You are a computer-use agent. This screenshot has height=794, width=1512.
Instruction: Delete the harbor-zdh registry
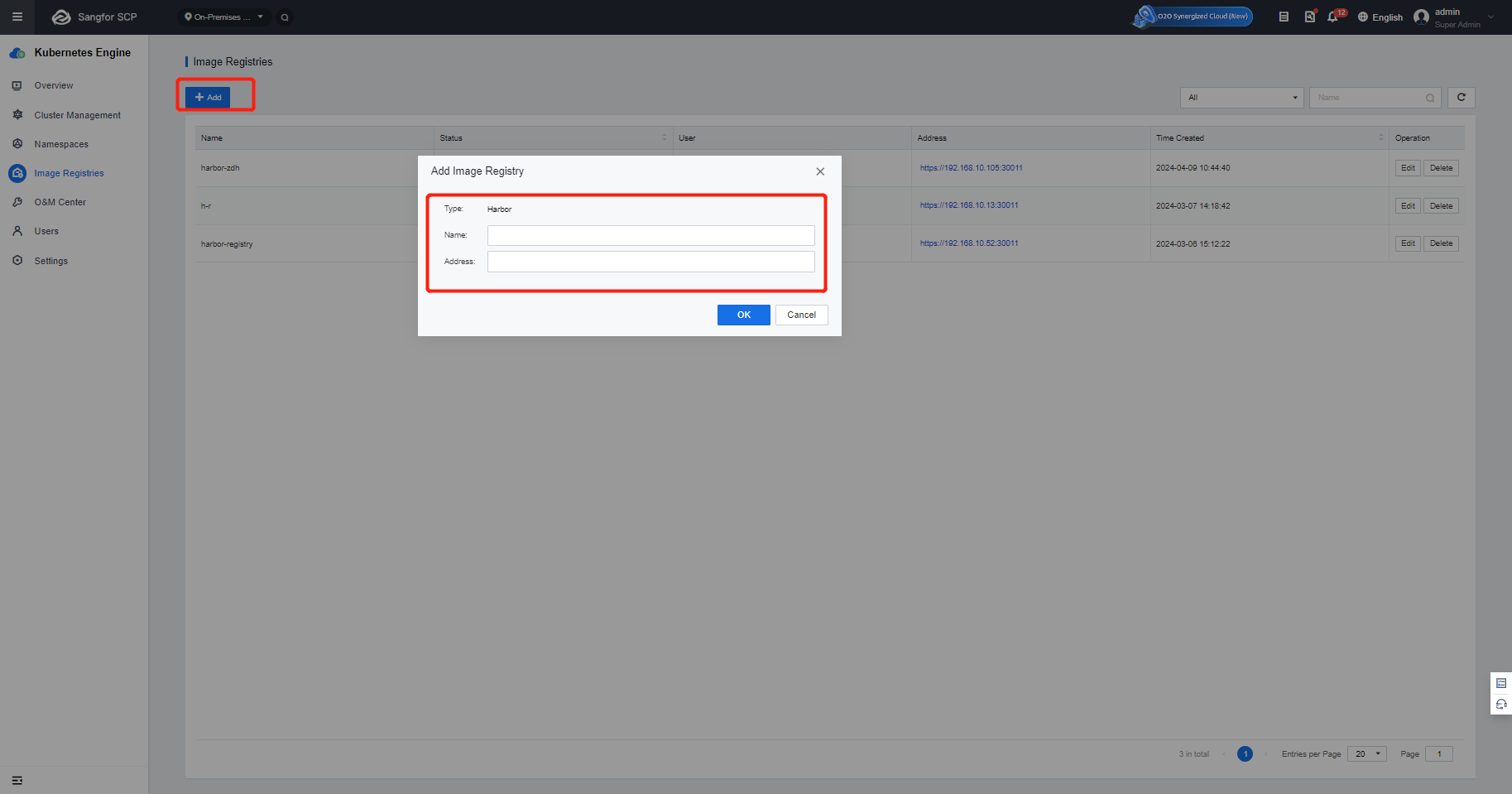click(x=1441, y=168)
